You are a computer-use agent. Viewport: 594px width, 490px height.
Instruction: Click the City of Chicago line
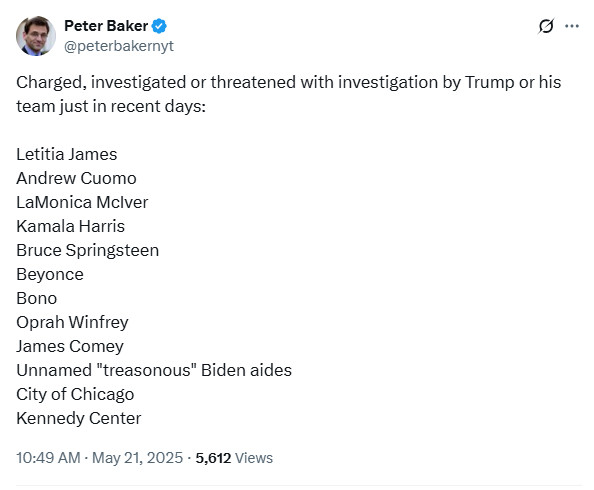[x=75, y=395]
